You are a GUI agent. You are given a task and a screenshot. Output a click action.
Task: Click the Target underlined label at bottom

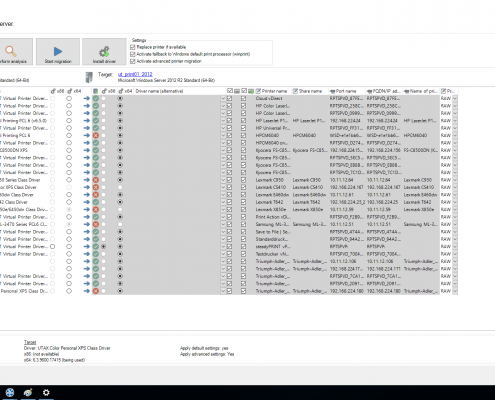click(30, 342)
